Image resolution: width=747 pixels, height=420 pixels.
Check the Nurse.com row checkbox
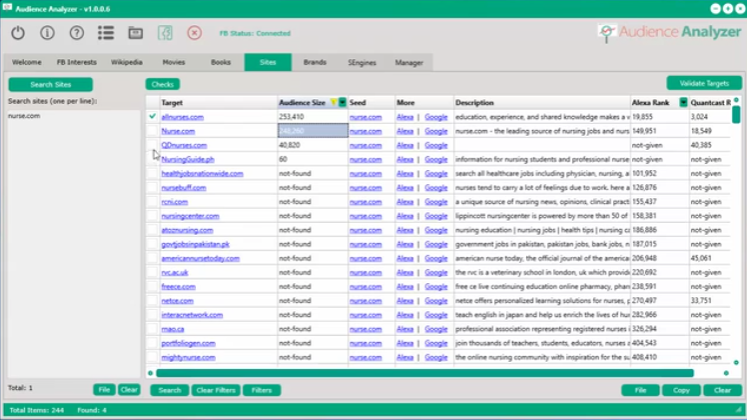tap(152, 130)
